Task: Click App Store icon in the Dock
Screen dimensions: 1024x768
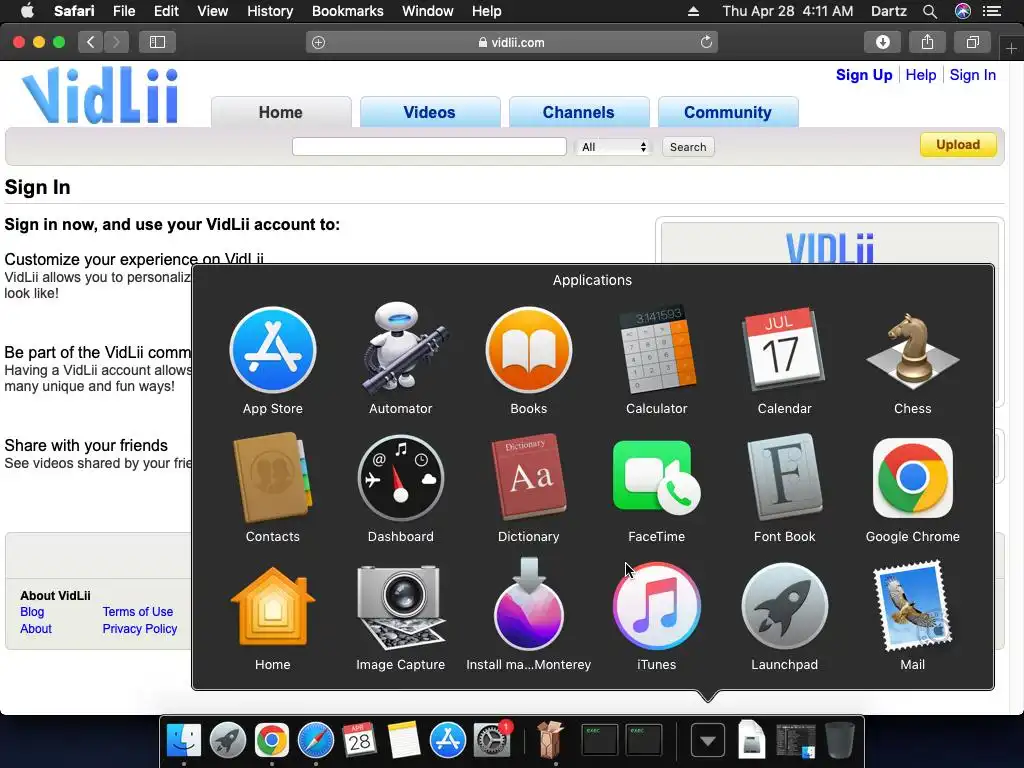Action: coord(447,740)
